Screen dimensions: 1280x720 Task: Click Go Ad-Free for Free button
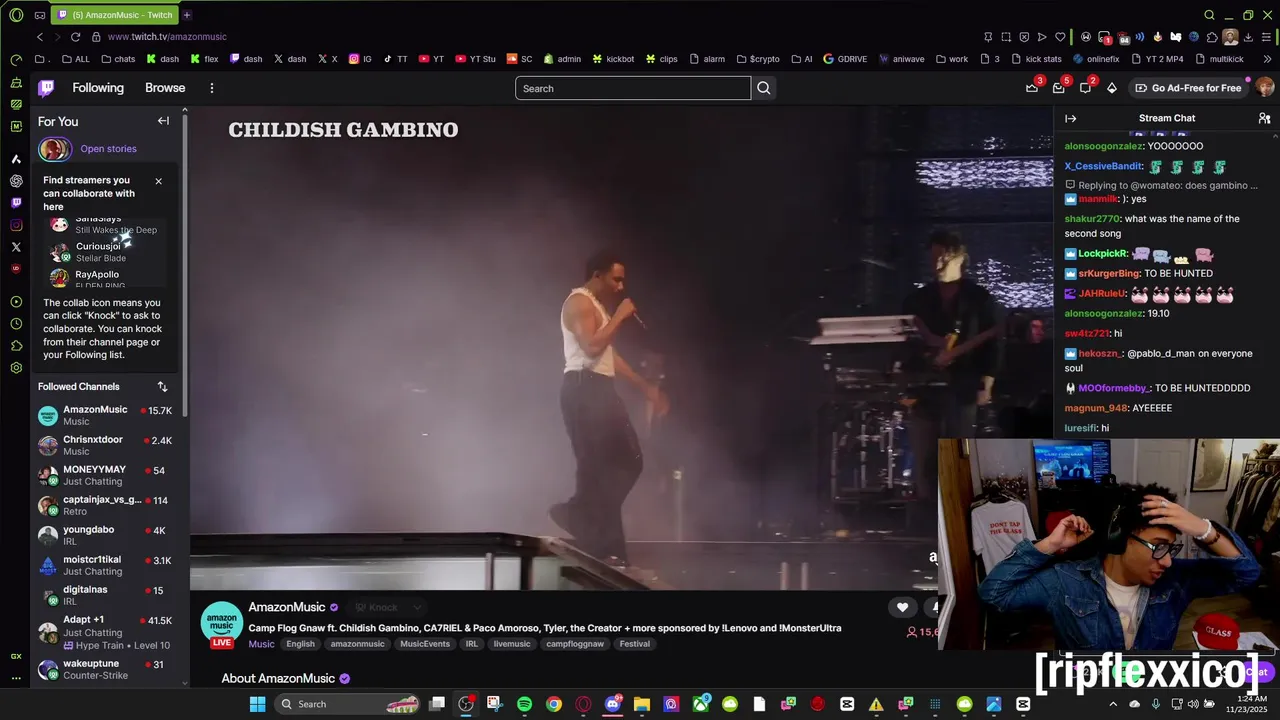pyautogui.click(x=1188, y=88)
